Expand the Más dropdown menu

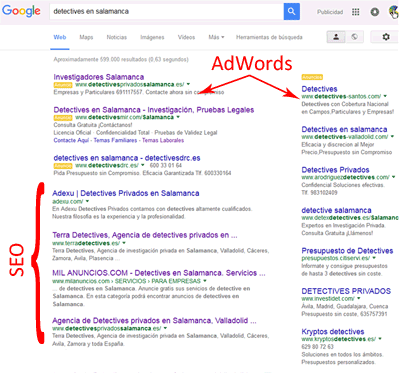pos(216,37)
